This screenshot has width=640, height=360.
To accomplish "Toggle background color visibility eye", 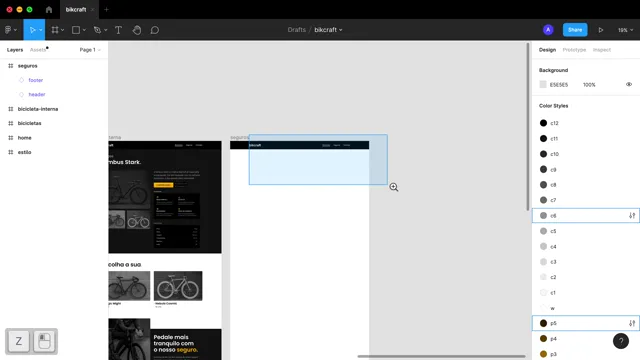I will pyautogui.click(x=629, y=84).
